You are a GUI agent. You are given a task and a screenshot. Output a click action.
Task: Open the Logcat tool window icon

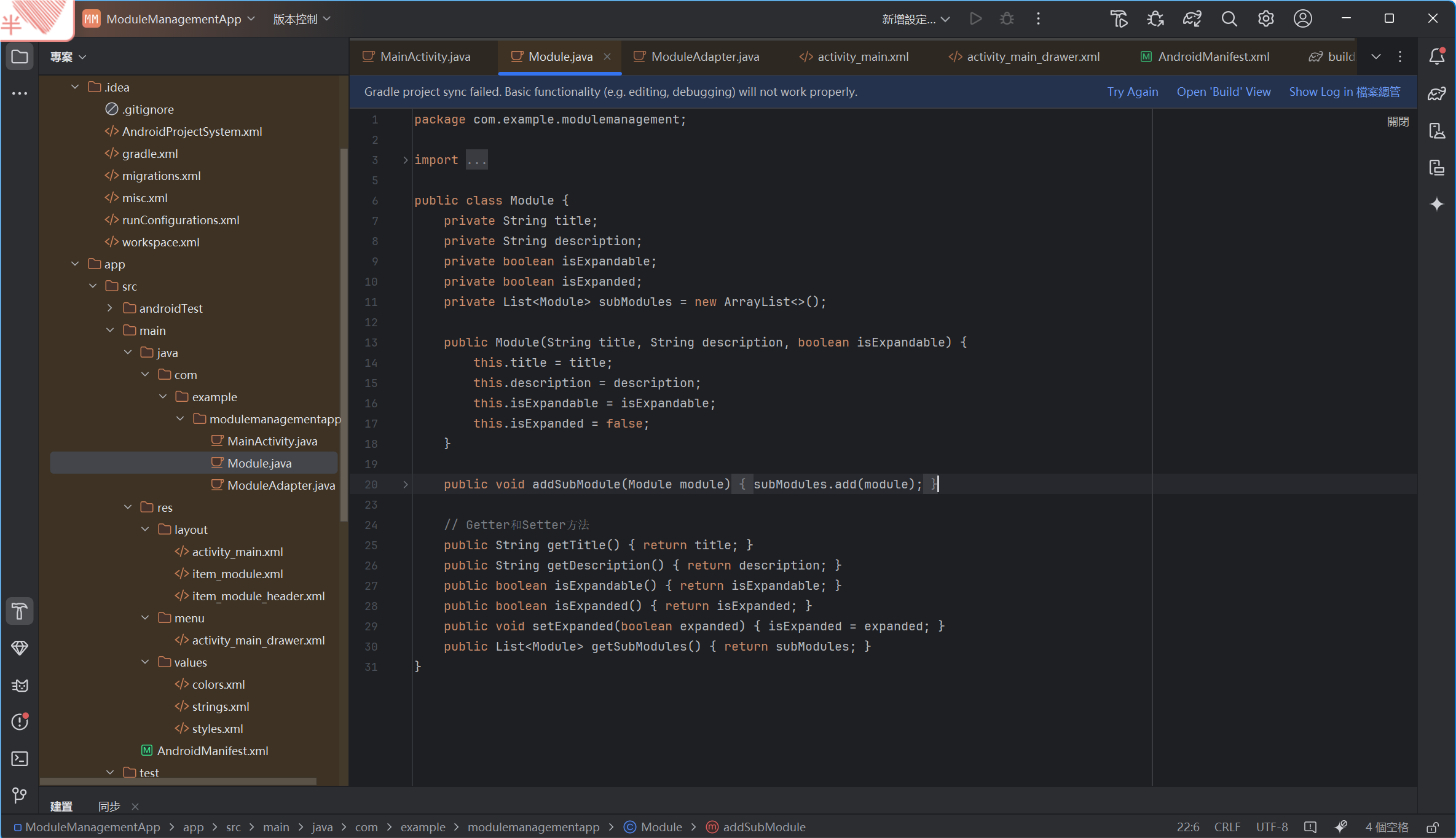coord(20,685)
